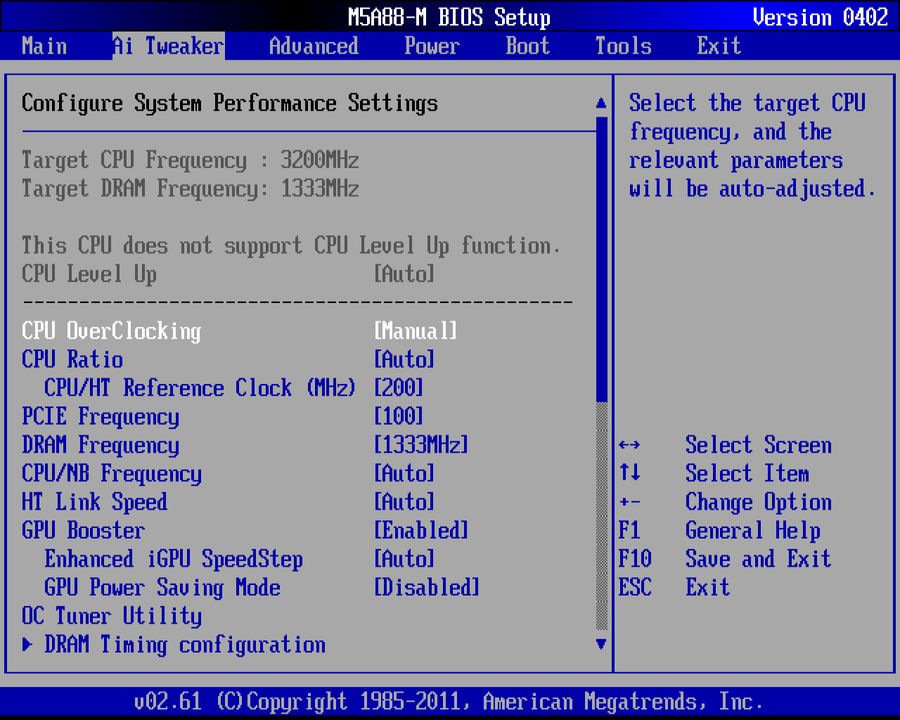Open the CPU Ratio [Auto] option
900x720 pixels.
coord(404,359)
